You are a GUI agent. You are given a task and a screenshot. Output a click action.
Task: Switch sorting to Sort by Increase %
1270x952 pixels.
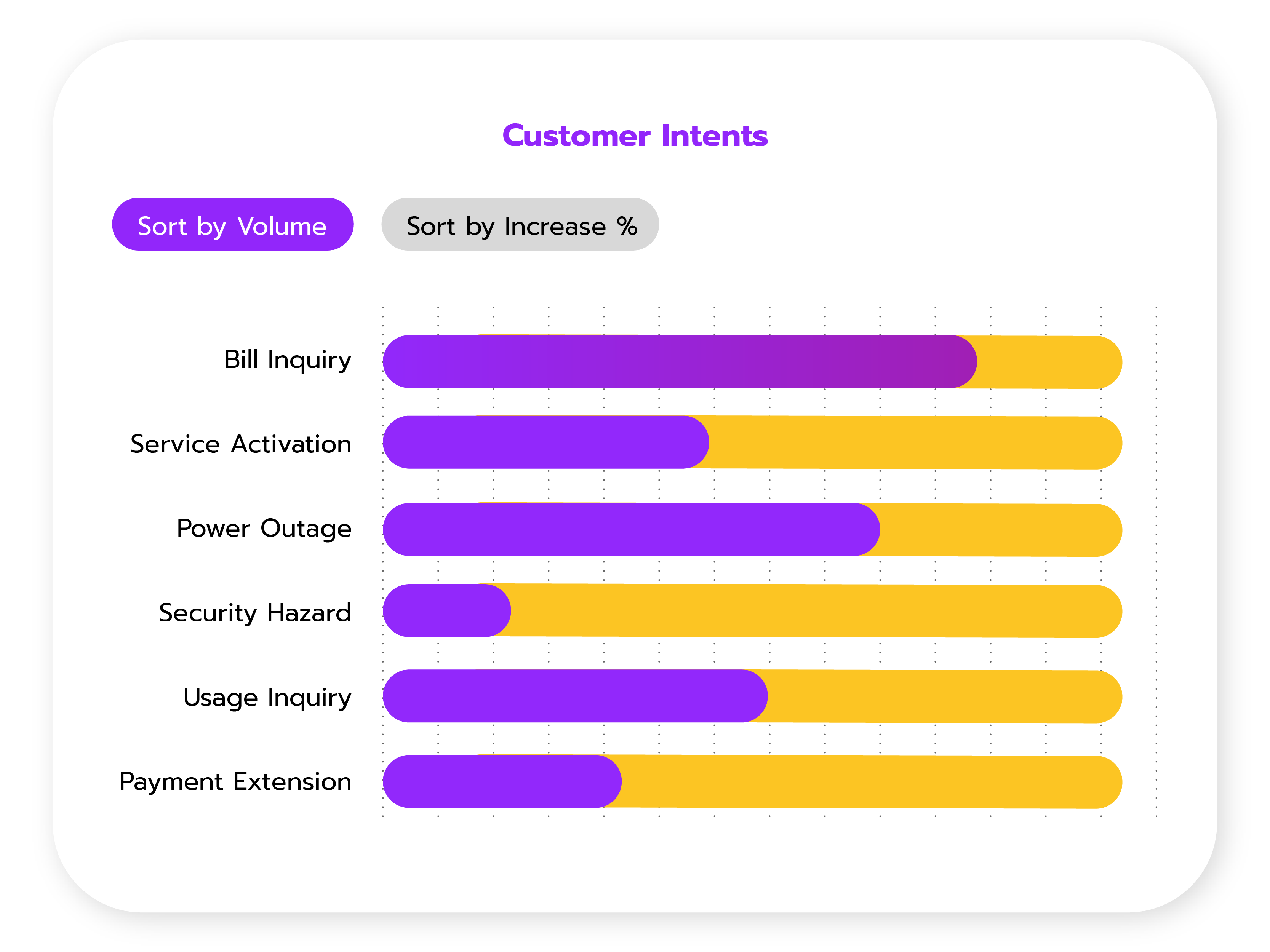click(x=520, y=224)
